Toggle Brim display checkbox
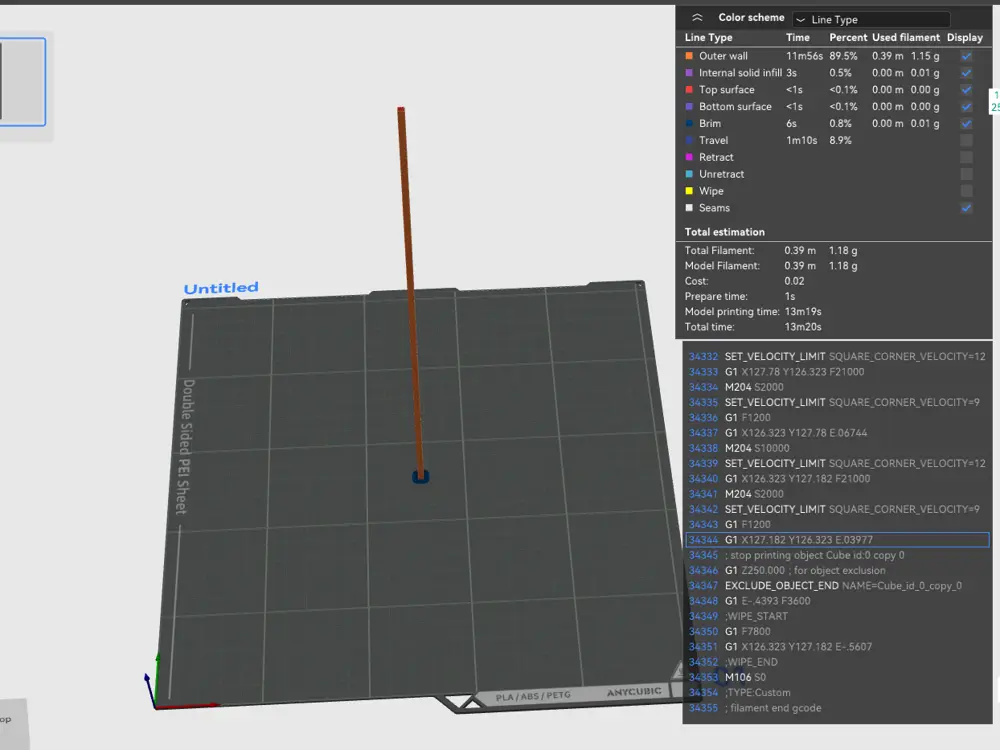1000x750 pixels. (966, 124)
